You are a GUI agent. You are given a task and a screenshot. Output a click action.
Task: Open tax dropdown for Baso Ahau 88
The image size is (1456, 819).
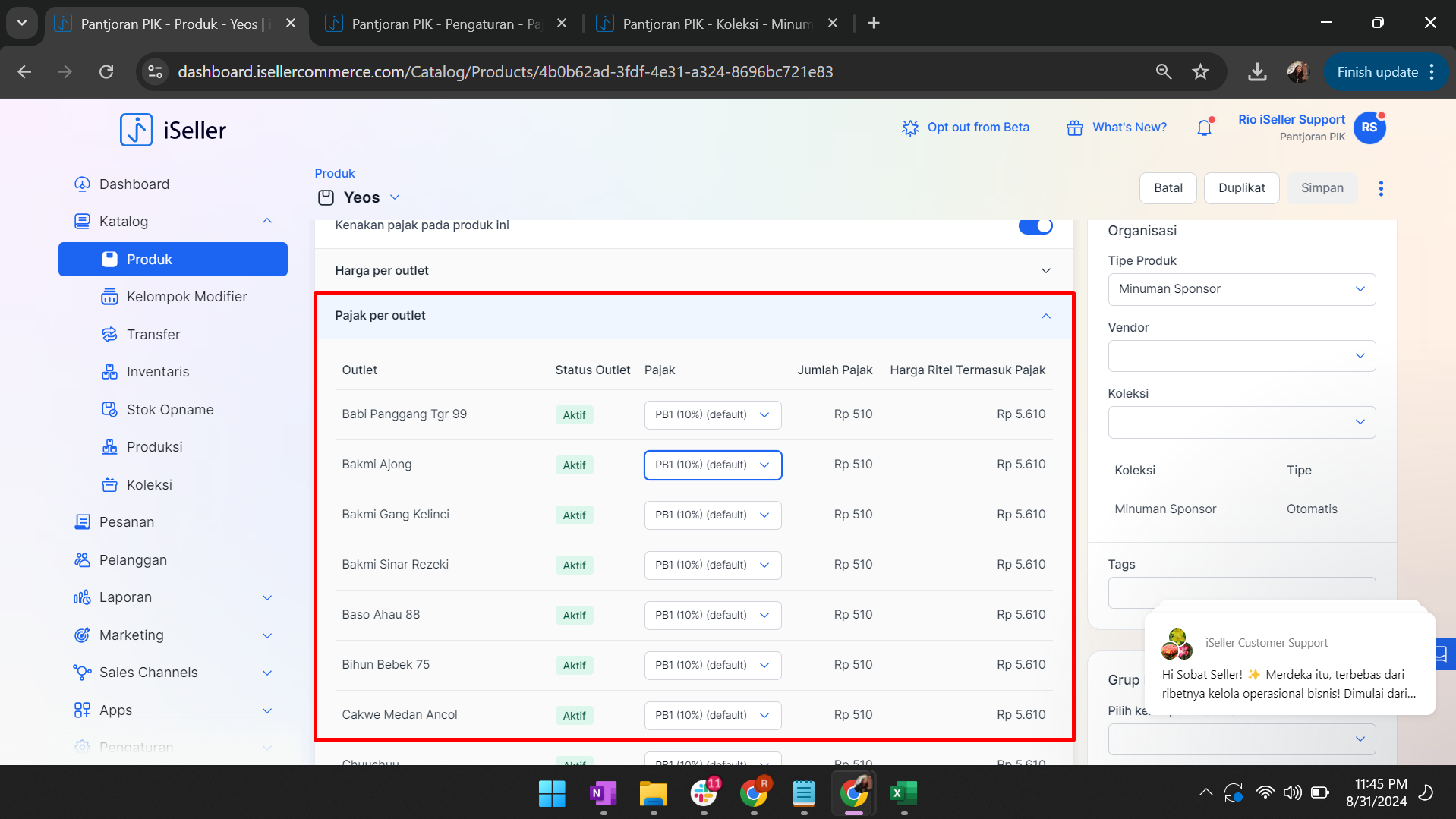pos(712,616)
